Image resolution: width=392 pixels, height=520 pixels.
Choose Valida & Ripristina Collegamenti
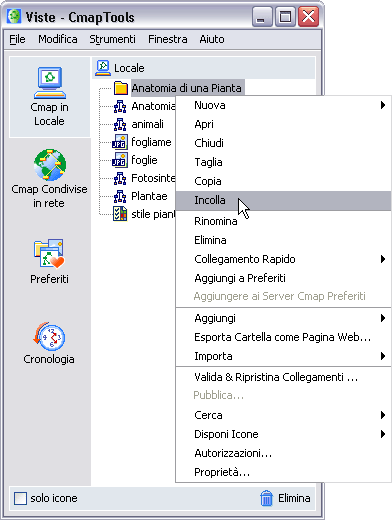click(x=283, y=377)
